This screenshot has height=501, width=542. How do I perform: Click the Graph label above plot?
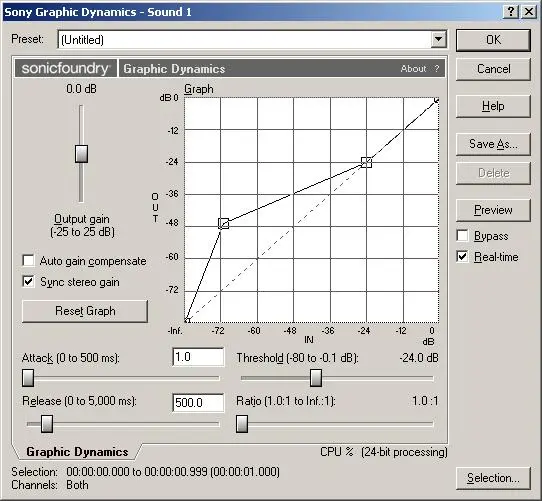coord(199,89)
